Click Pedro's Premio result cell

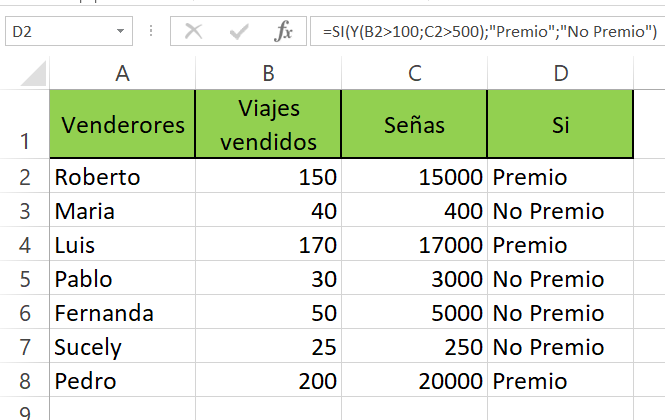coord(560,381)
